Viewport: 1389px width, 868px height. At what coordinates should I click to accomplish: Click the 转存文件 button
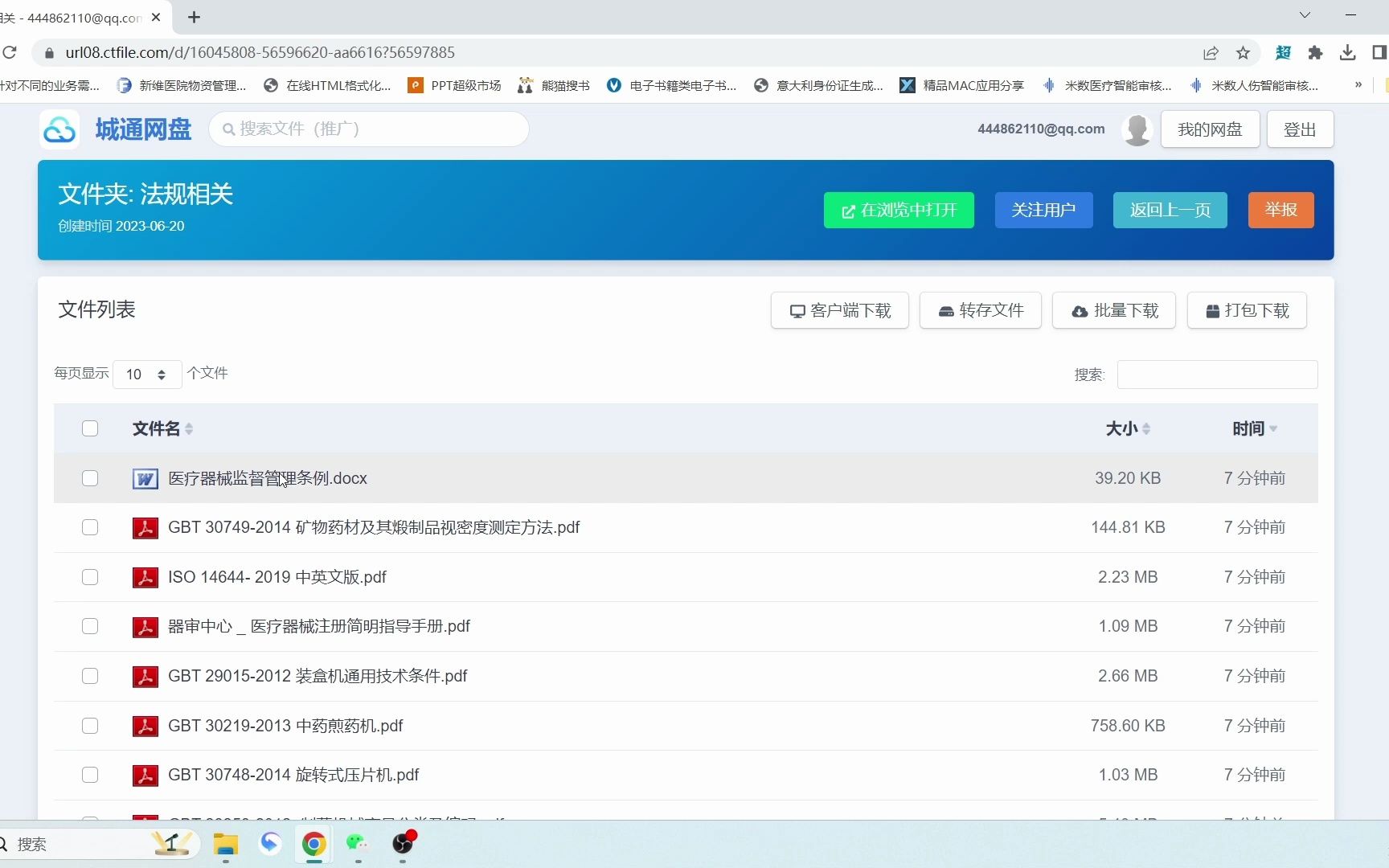pos(981,310)
